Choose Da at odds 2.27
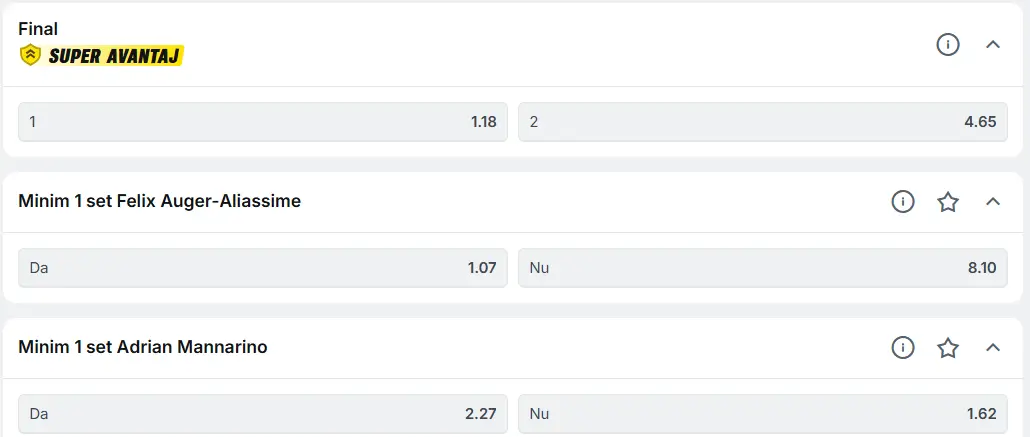 pos(263,413)
